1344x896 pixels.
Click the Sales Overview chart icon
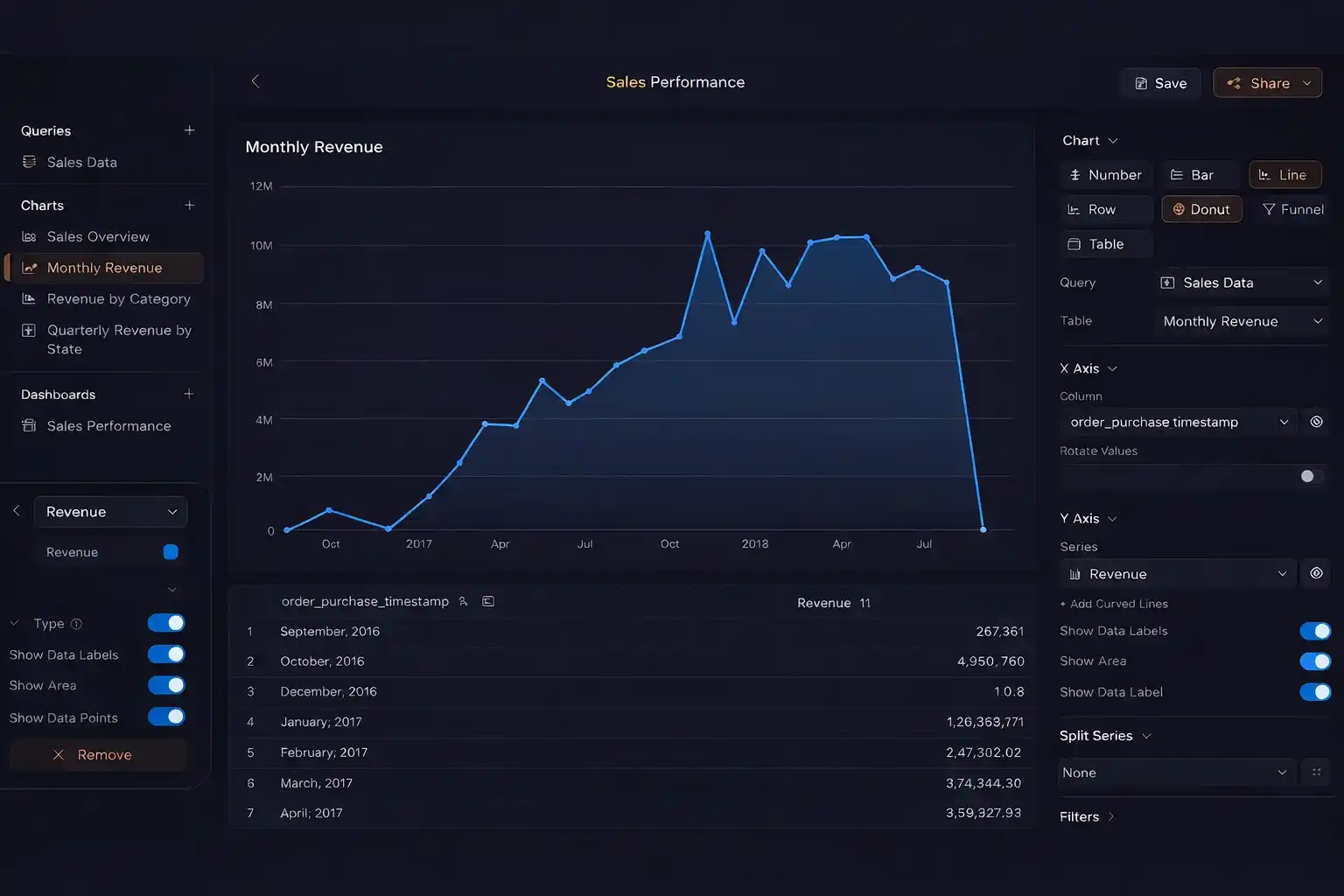[x=29, y=237]
